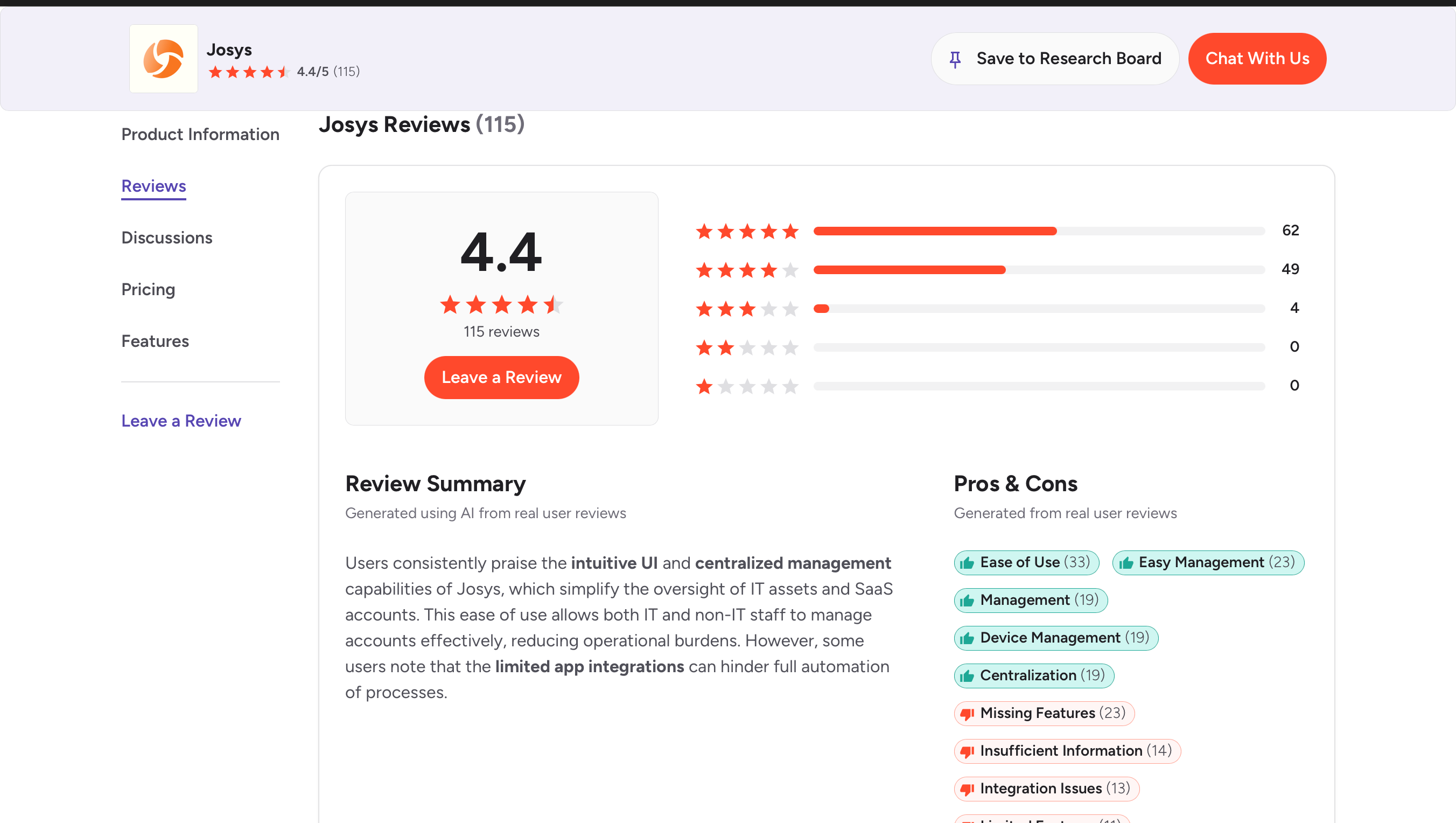Filter by the four-star rating row stars
This screenshot has width=1456, height=823.
pyautogui.click(x=747, y=270)
